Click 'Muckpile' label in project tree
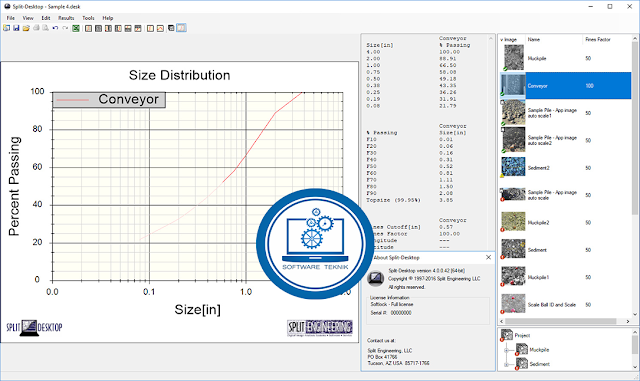The height and width of the screenshot is (381, 640). [539, 350]
